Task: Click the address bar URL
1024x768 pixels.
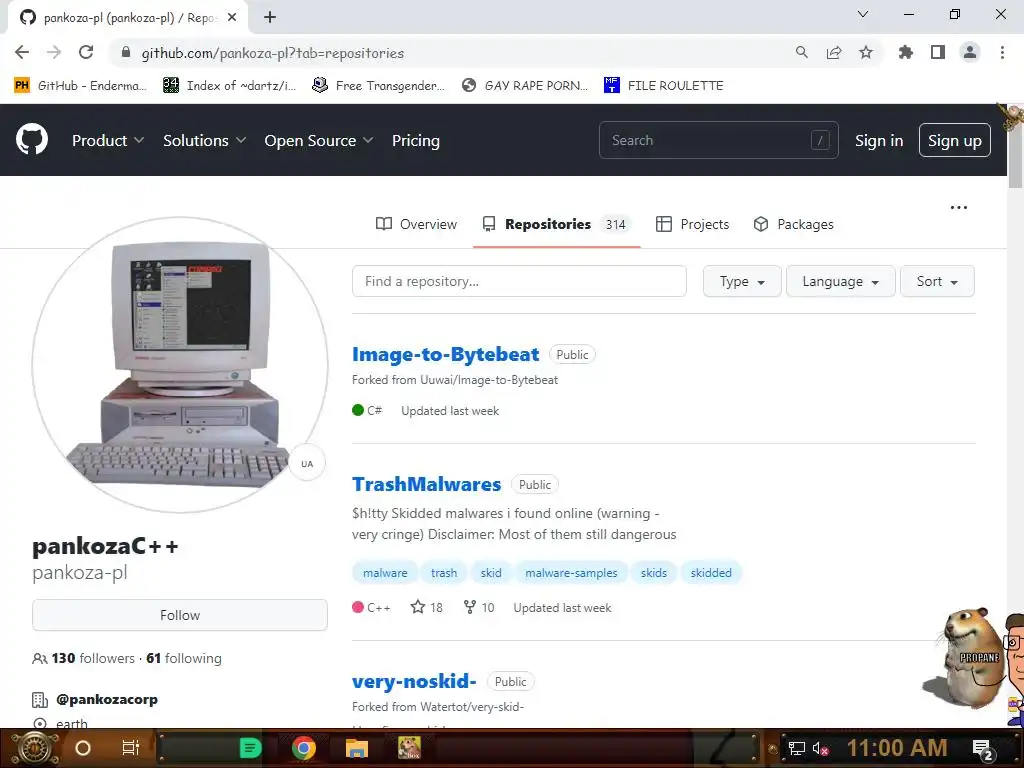Action: [x=272, y=53]
